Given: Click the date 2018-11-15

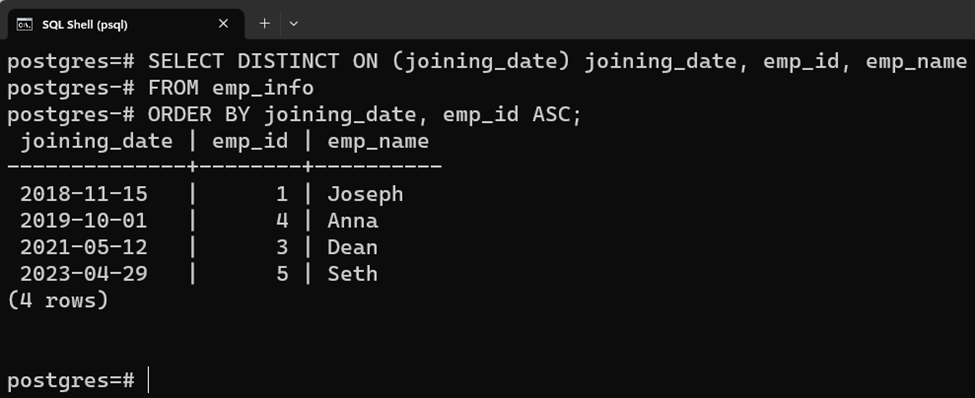Looking at the screenshot, I should (x=84, y=194).
